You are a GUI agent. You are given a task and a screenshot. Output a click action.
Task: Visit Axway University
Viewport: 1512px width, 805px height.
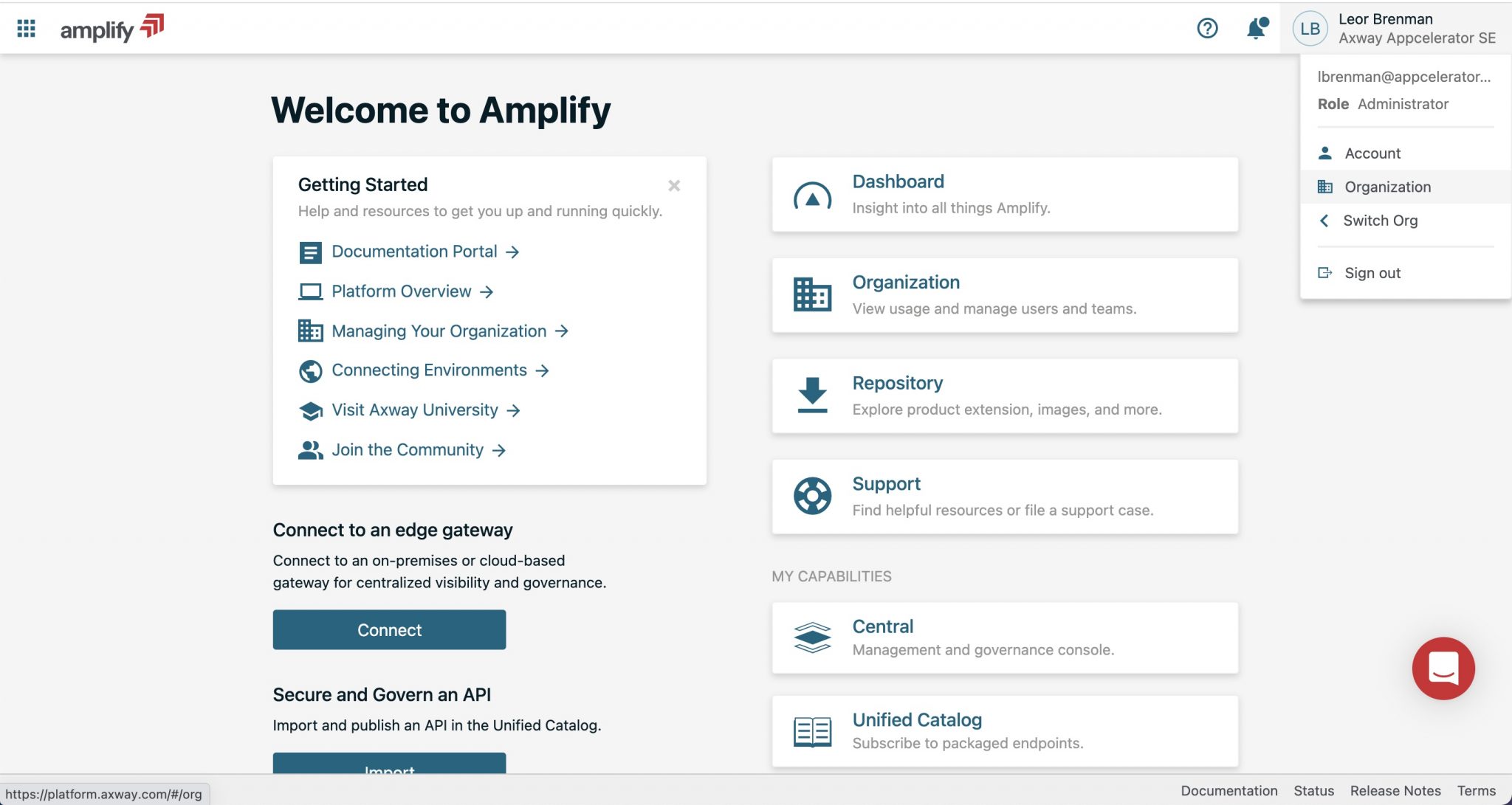[415, 410]
